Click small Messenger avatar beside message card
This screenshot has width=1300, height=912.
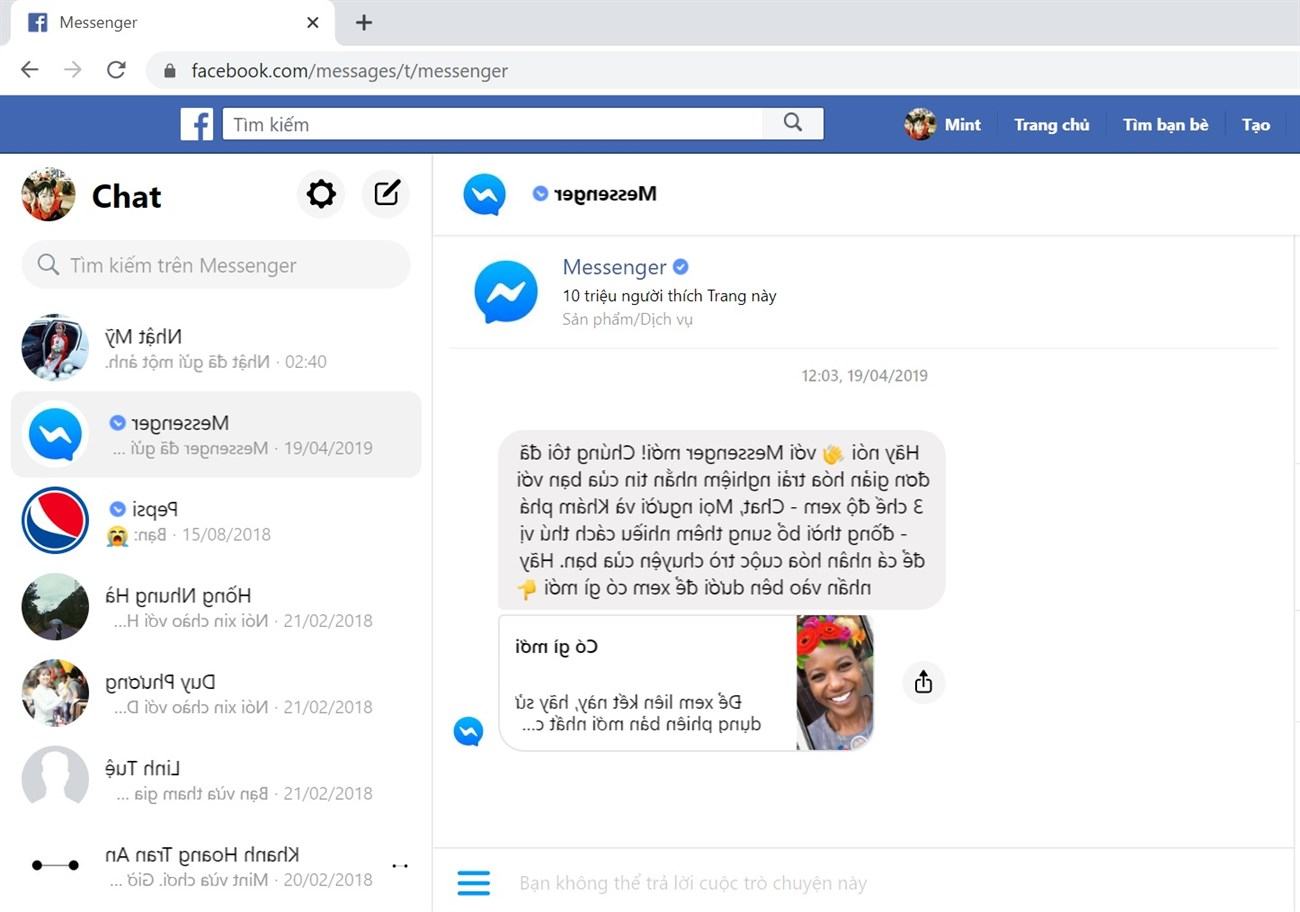[x=468, y=731]
